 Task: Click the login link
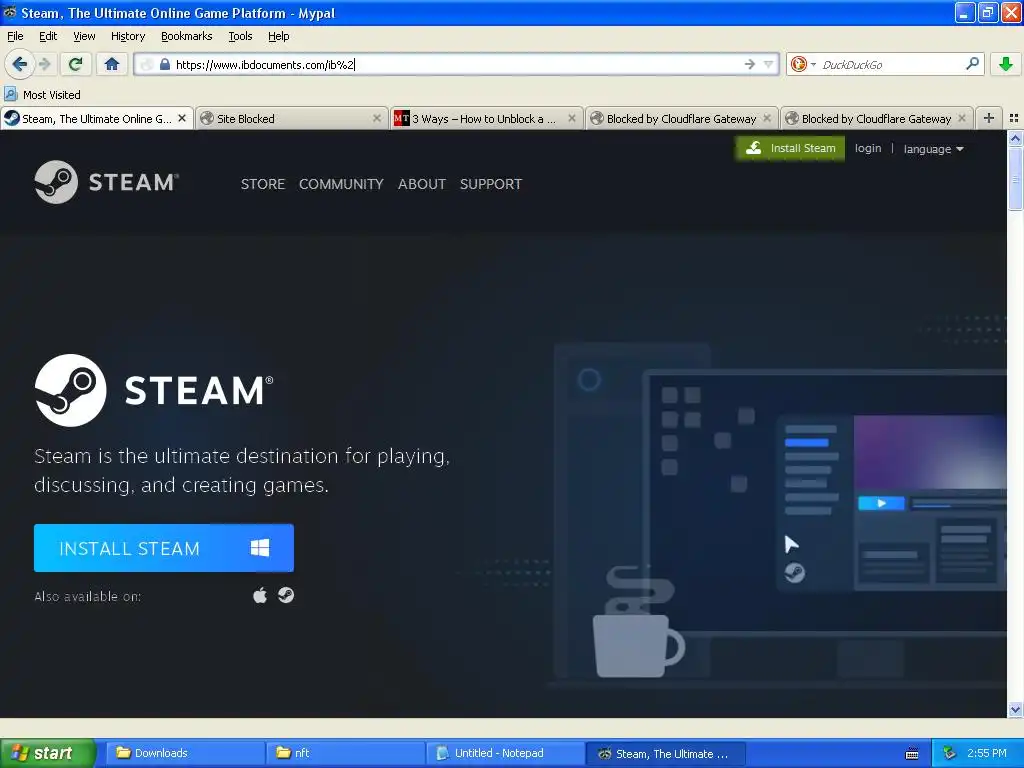tap(868, 148)
